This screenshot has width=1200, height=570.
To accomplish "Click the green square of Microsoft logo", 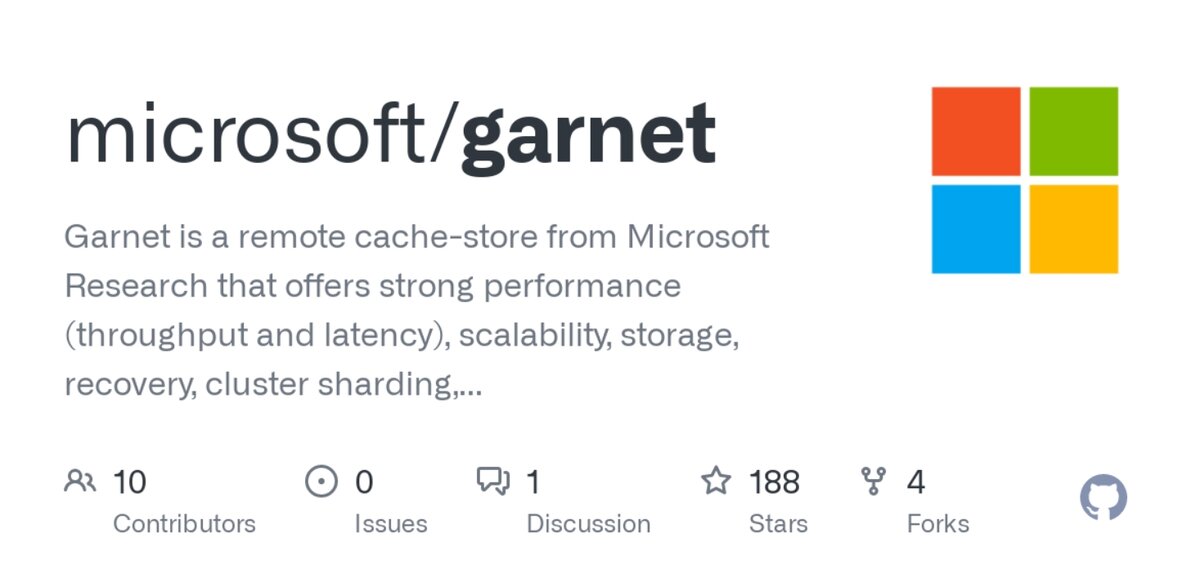I will click(1074, 131).
